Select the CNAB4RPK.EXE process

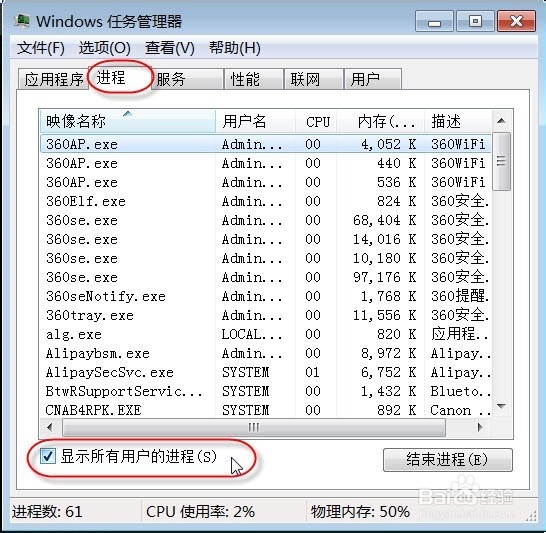266,410
